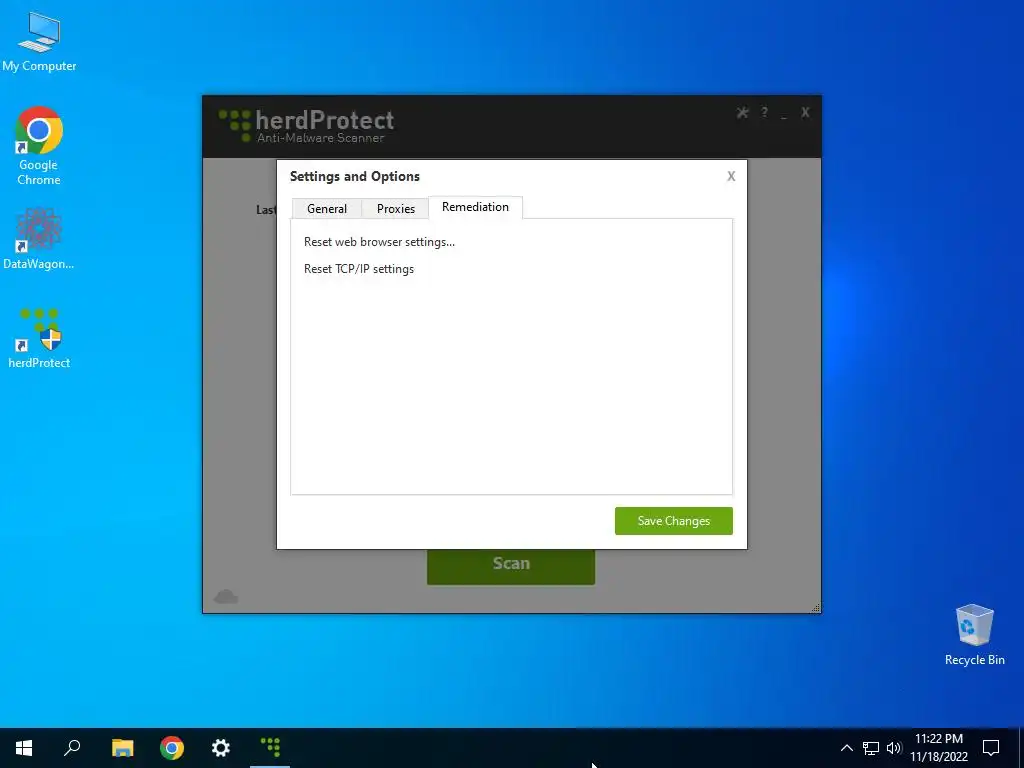Select the Remediation tab
This screenshot has height=768, width=1024.
pyautogui.click(x=475, y=207)
